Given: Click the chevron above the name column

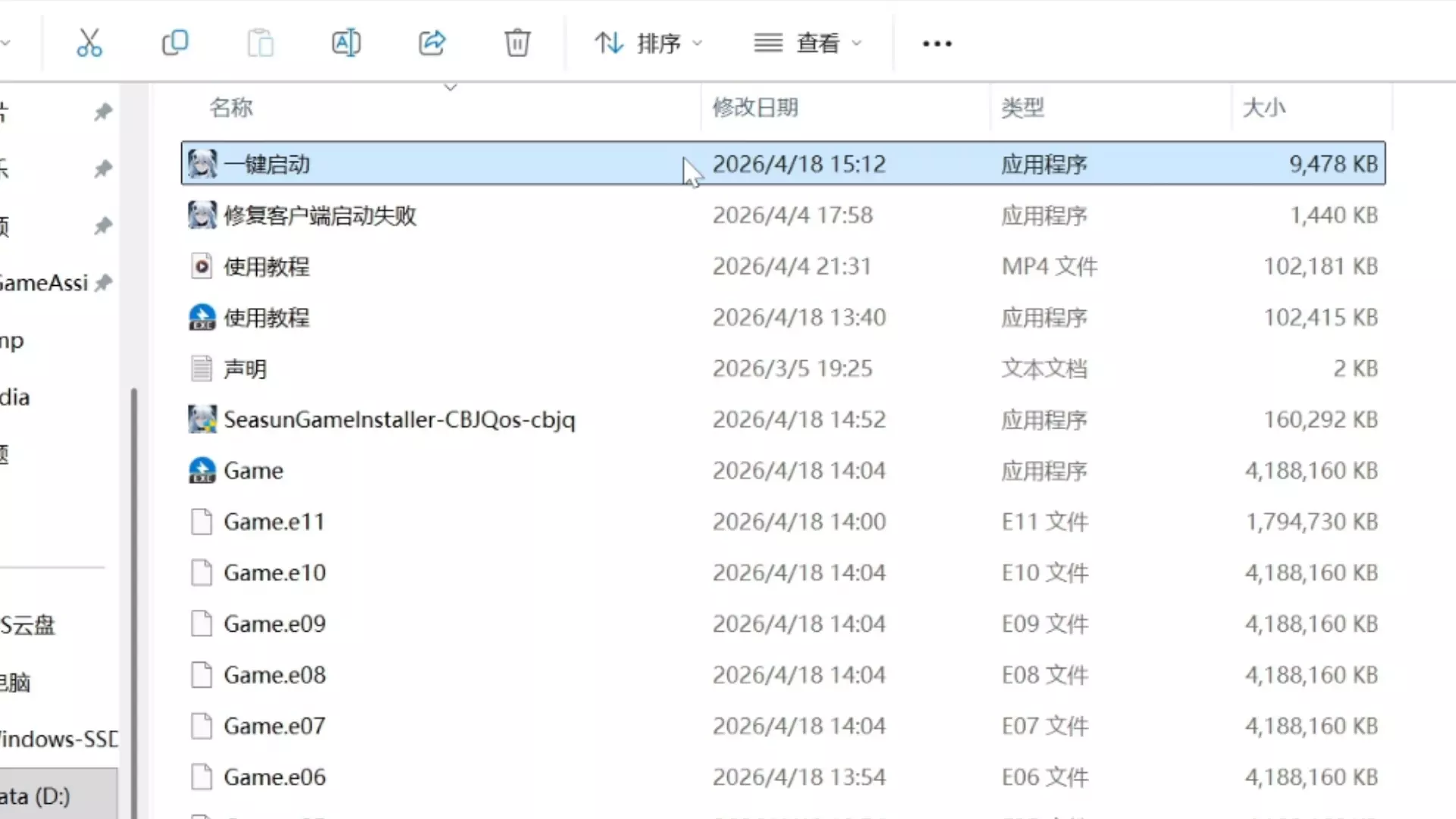Looking at the screenshot, I should pos(450,87).
